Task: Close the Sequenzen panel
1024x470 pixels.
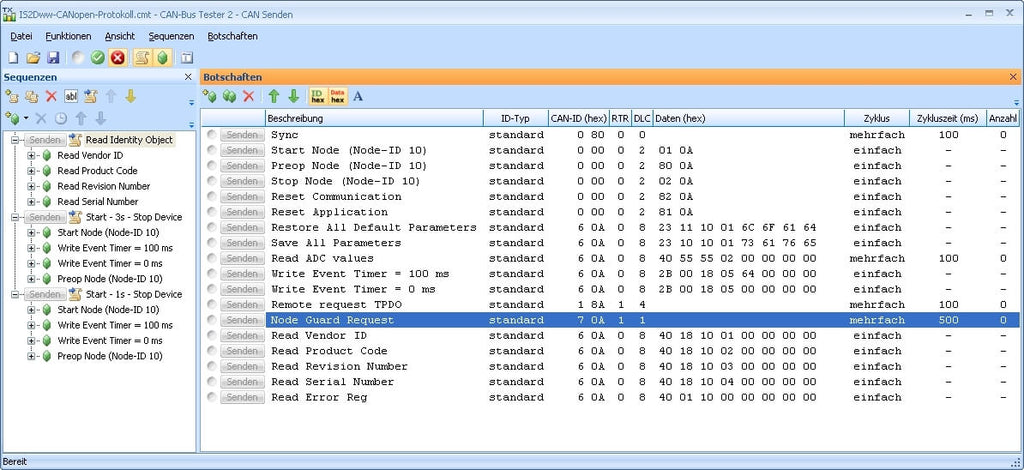Action: point(188,77)
